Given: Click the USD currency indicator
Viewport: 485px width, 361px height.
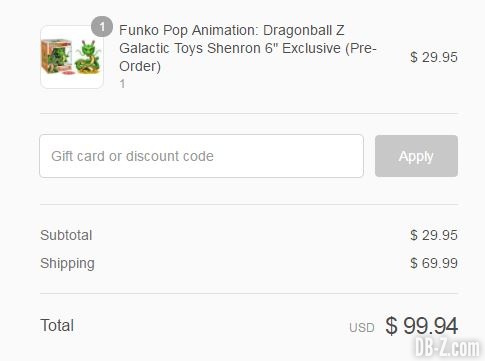Looking at the screenshot, I should point(362,328).
